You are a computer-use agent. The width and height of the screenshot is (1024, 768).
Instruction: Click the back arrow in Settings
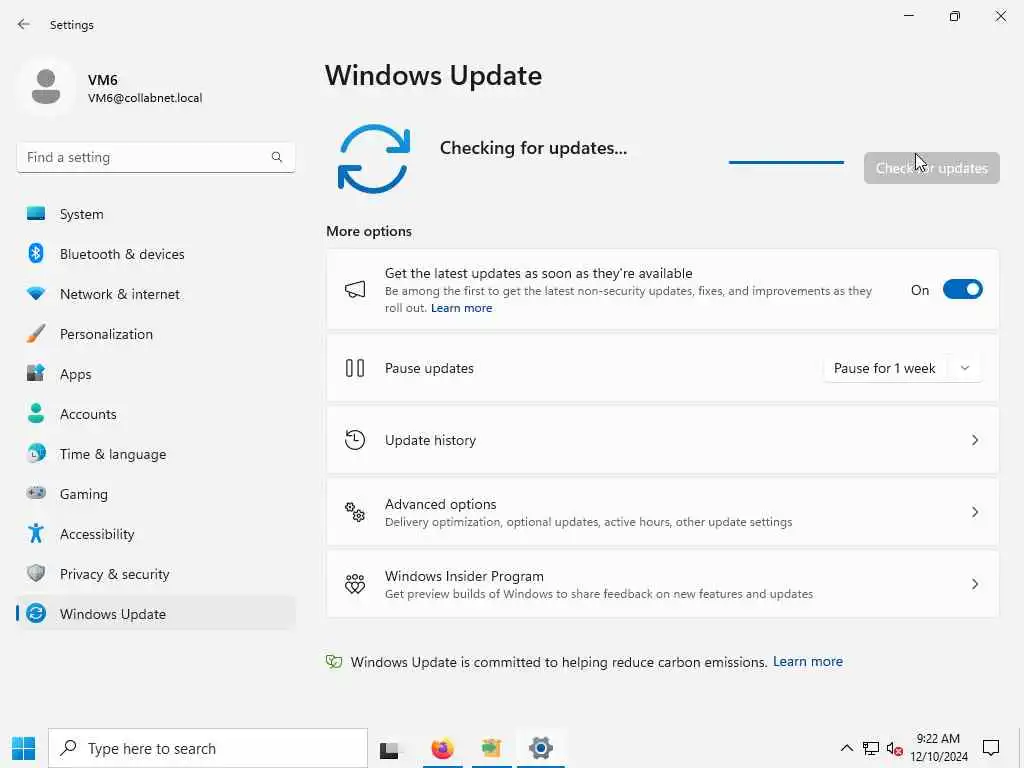click(x=24, y=24)
